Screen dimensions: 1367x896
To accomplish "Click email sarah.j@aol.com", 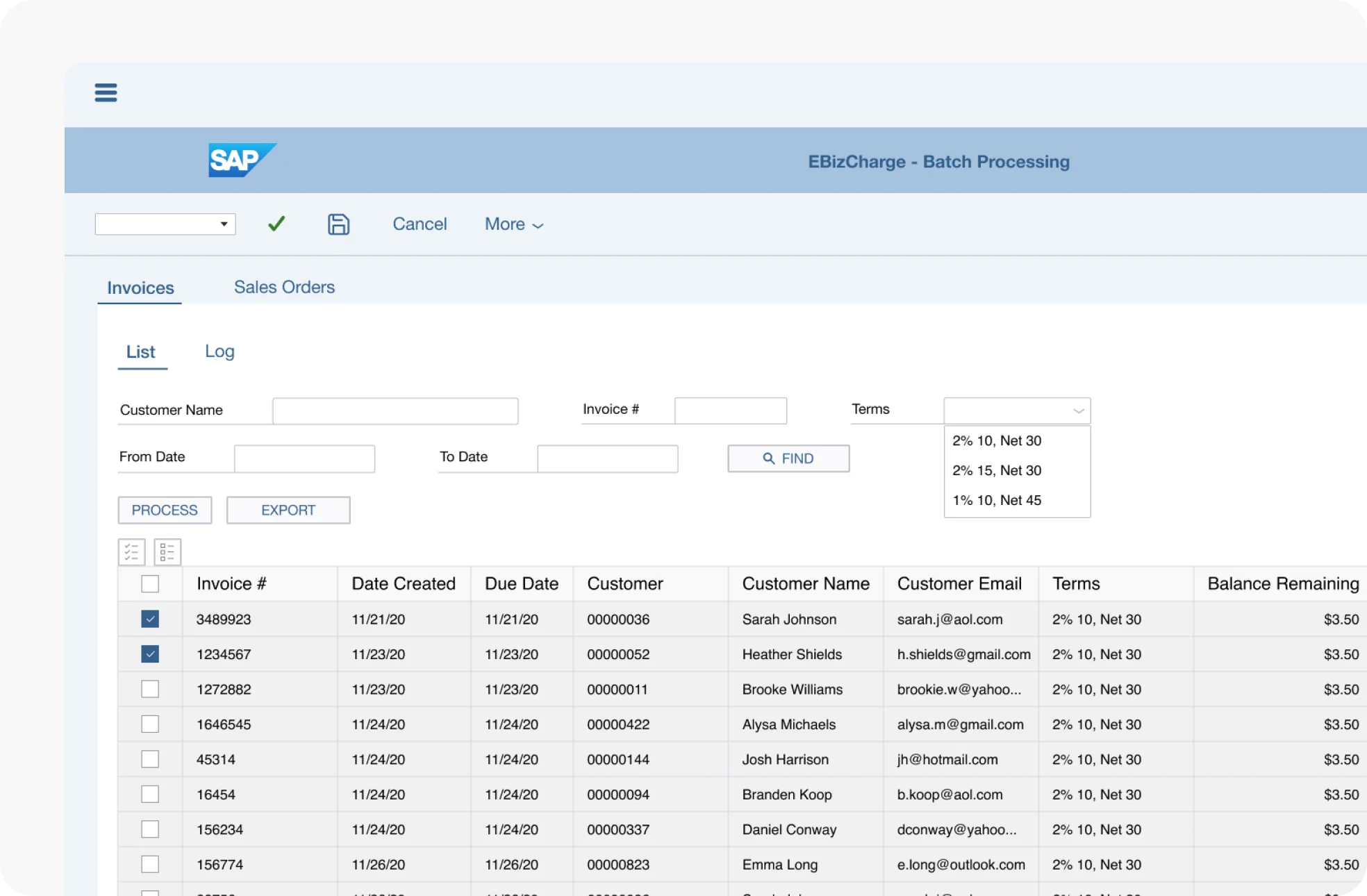I will (x=950, y=619).
